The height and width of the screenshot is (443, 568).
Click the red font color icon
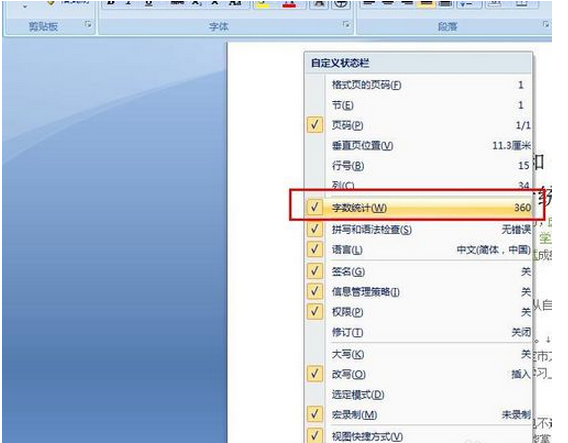pyautogui.click(x=289, y=4)
